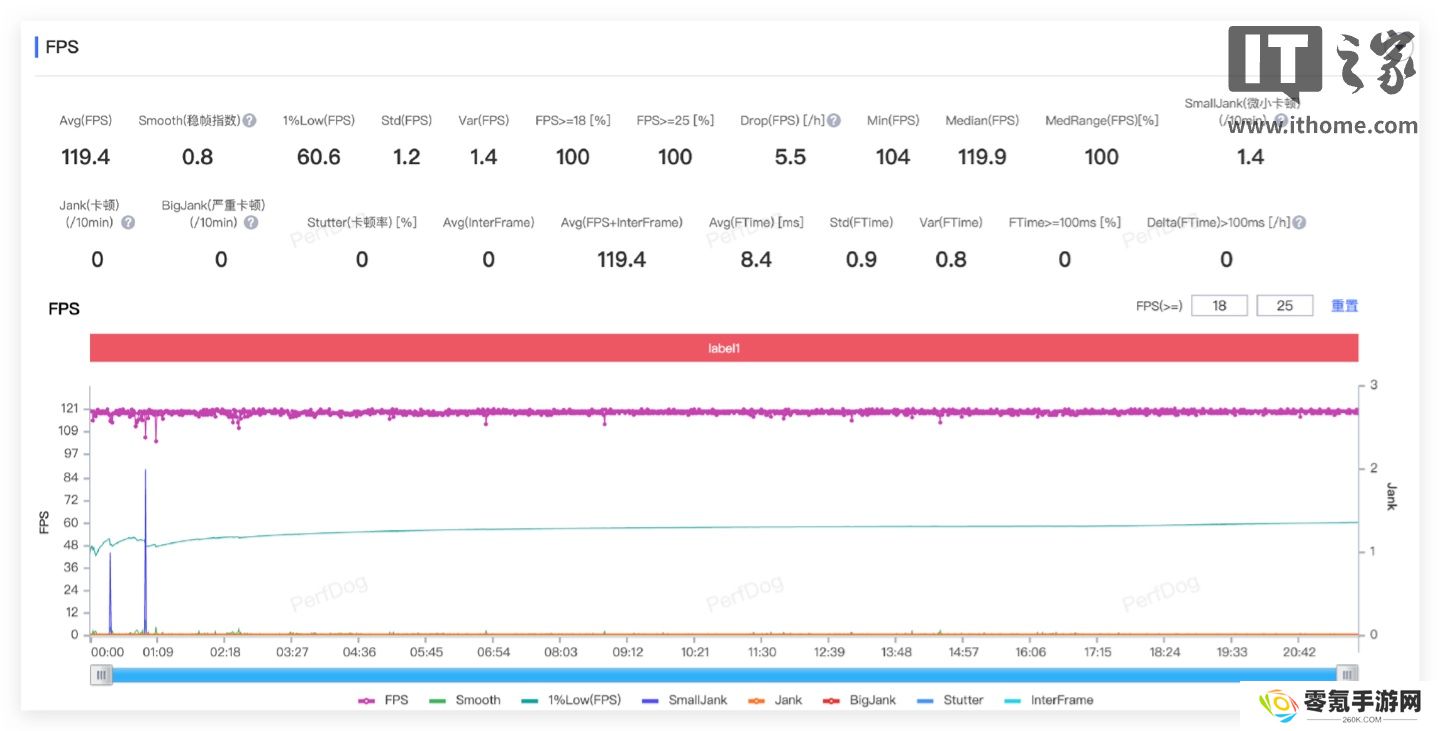This screenshot has height=731, width=1440.
Task: Click the Smooth value 0.8
Action: [197, 157]
